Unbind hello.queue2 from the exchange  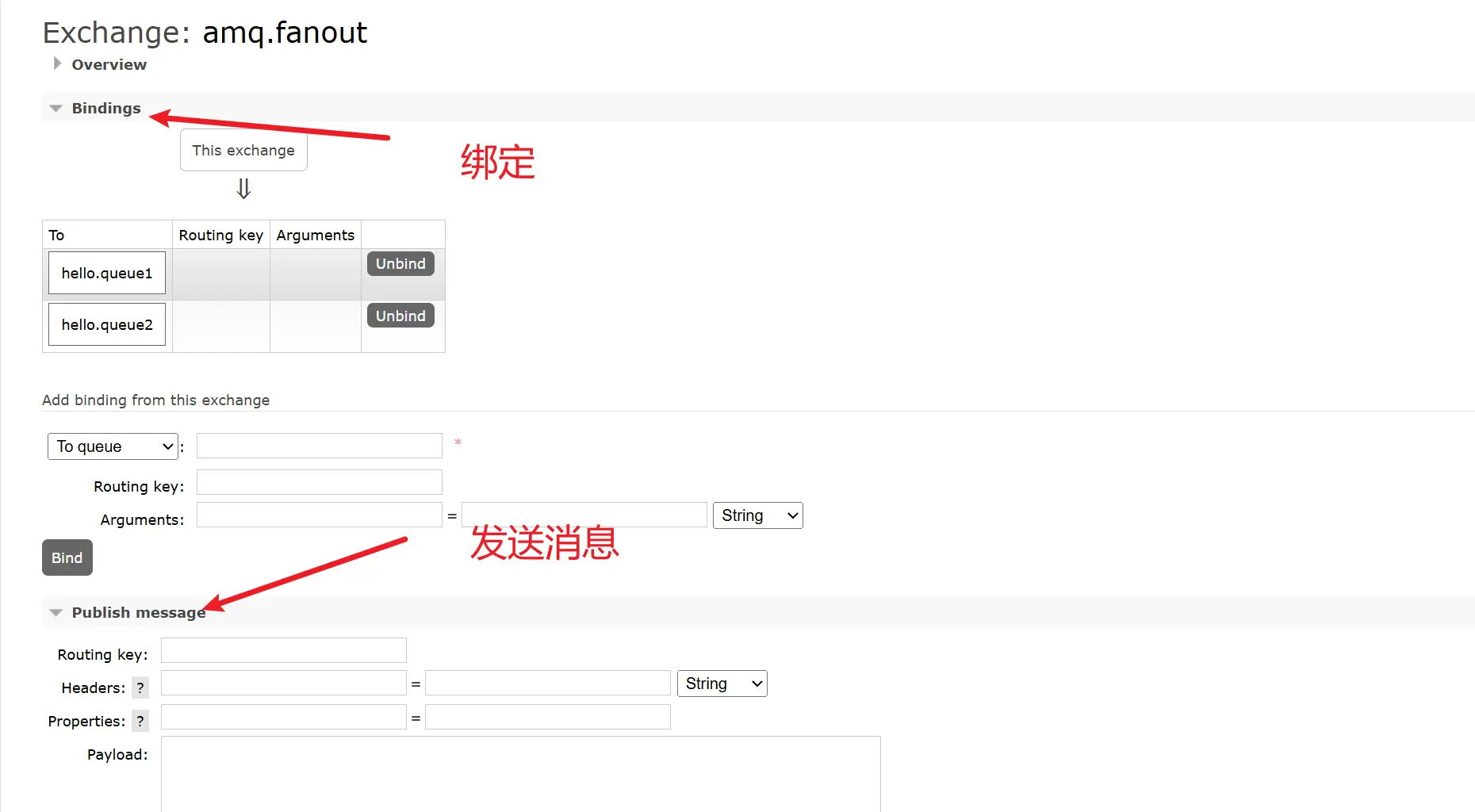[400, 316]
